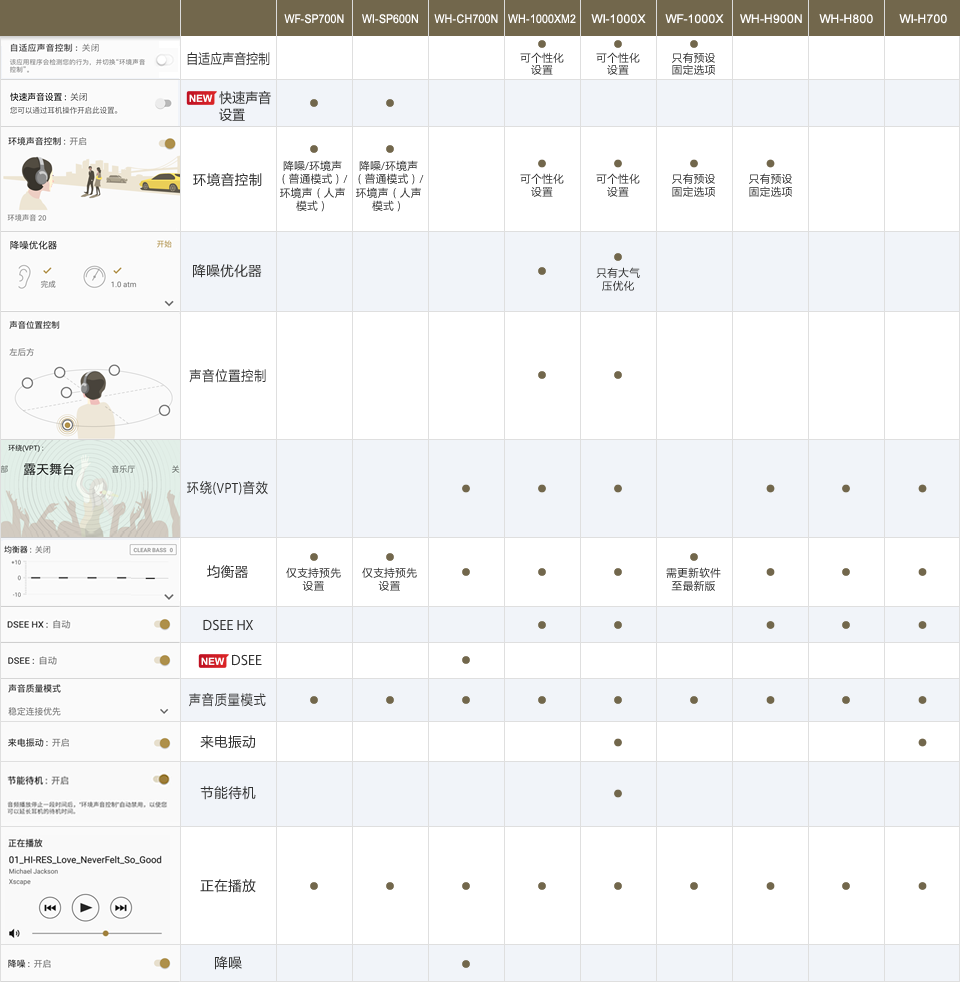Click the 声音位置控制 row label in table
This screenshot has width=960, height=982.
[228, 376]
